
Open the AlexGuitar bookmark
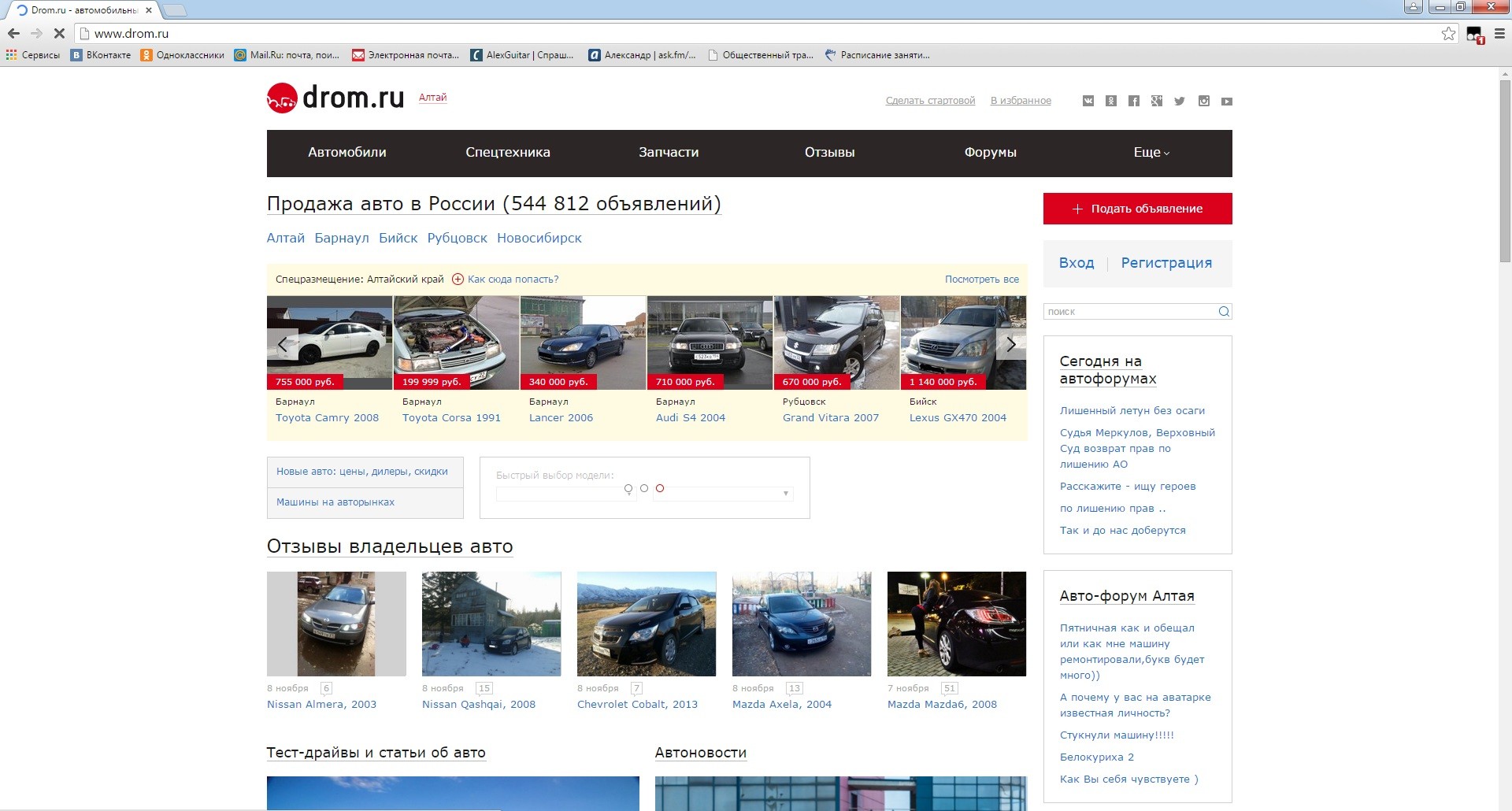point(522,55)
